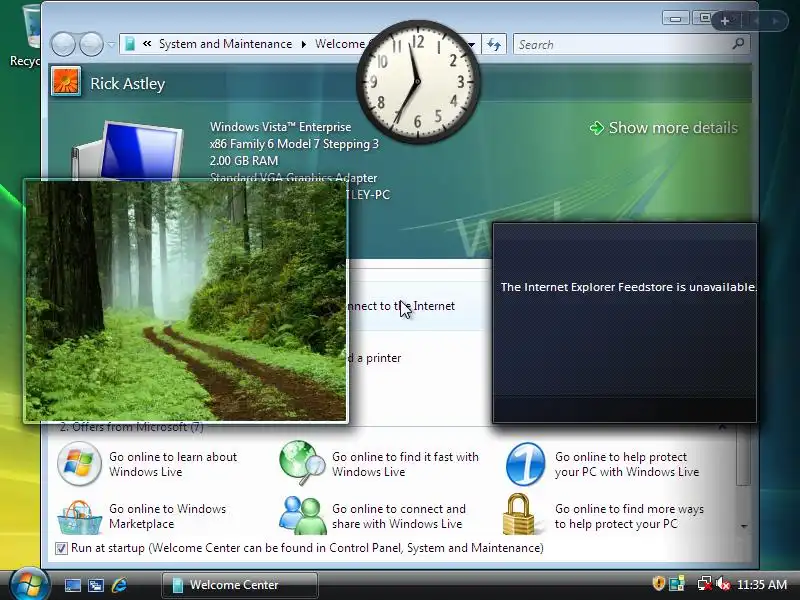Screen dimensions: 800x600
Task: Click the muted volume tray icon
Action: pos(722,583)
